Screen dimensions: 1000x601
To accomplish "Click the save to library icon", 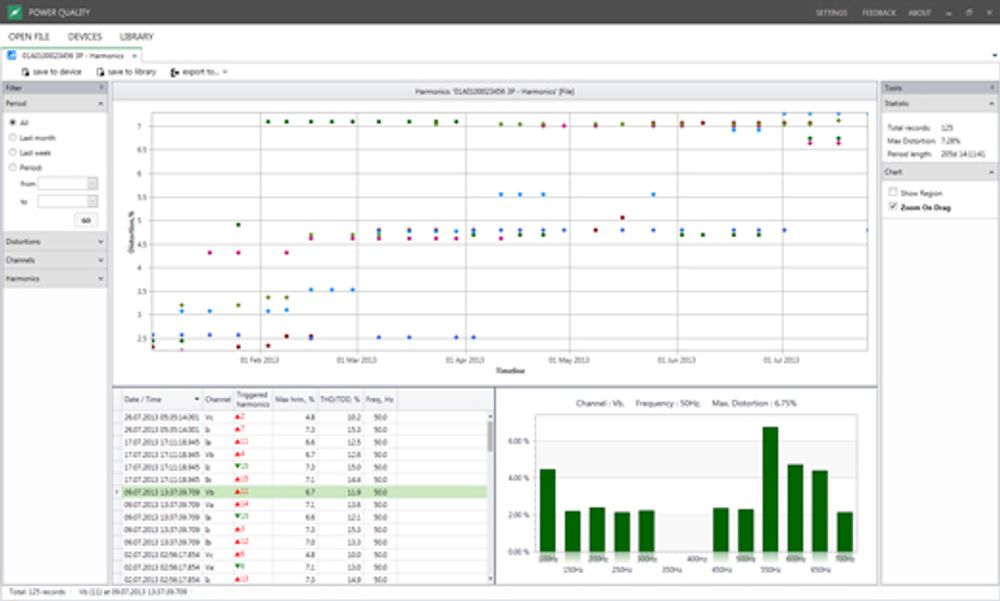I will tap(100, 72).
